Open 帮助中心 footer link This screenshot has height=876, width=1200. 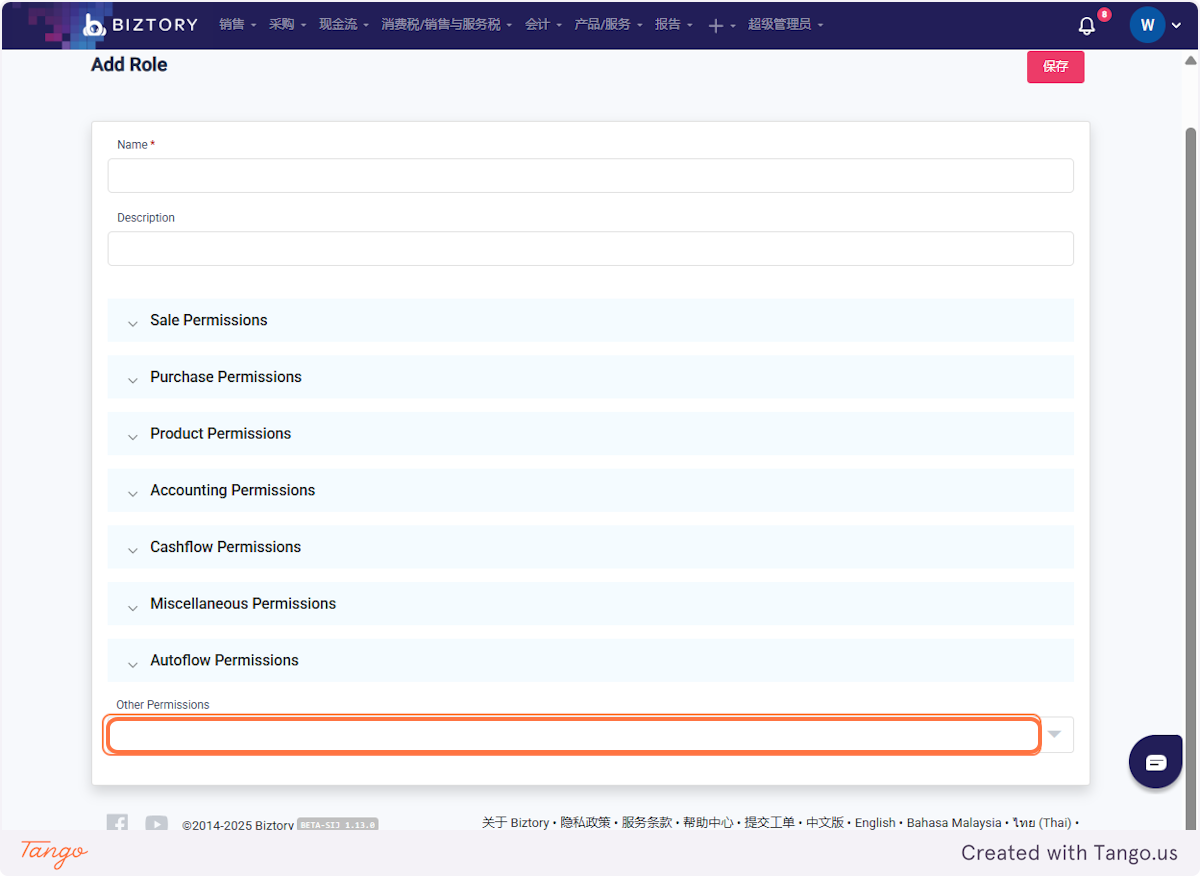708,823
